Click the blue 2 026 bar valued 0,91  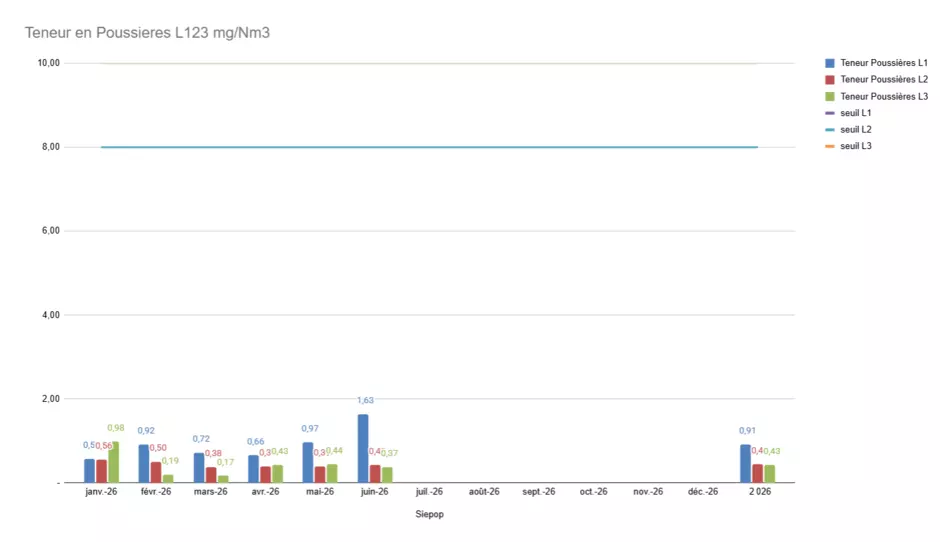(746, 463)
